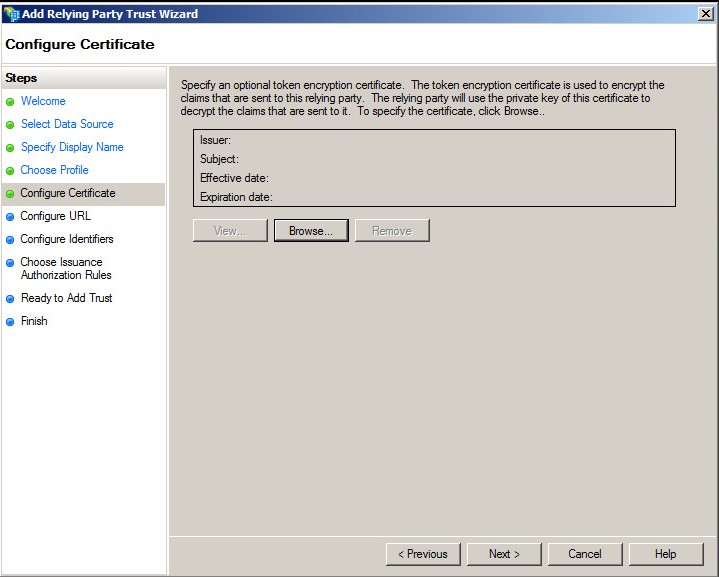Click the token encryption certificate description text

click(422, 98)
